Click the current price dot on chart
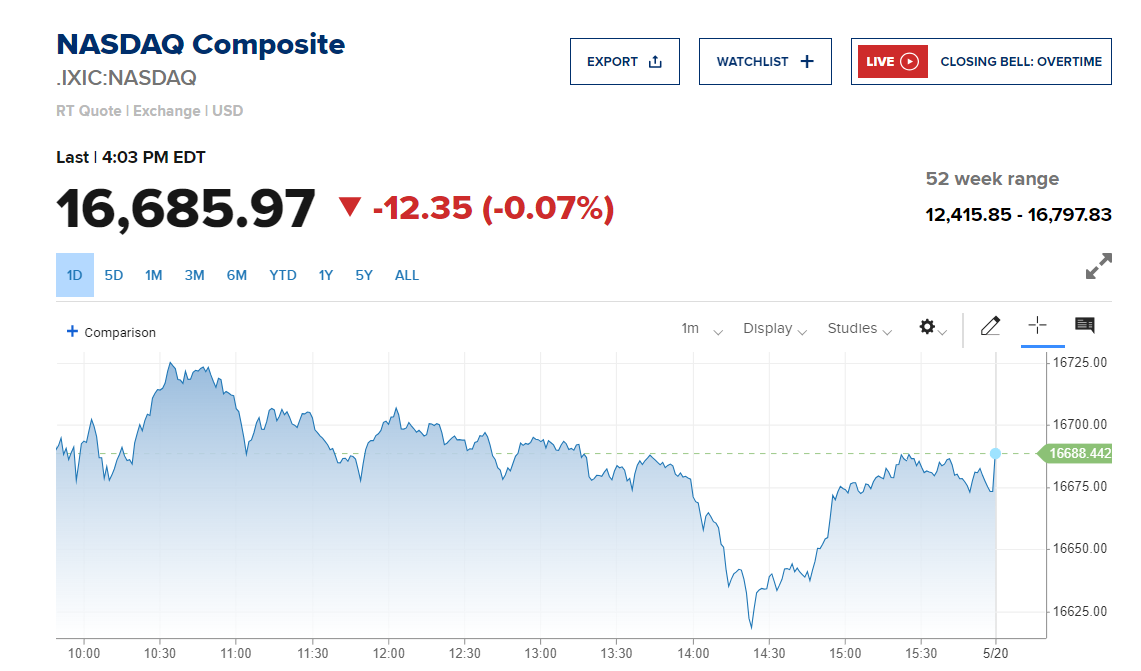The image size is (1141, 671). click(996, 454)
